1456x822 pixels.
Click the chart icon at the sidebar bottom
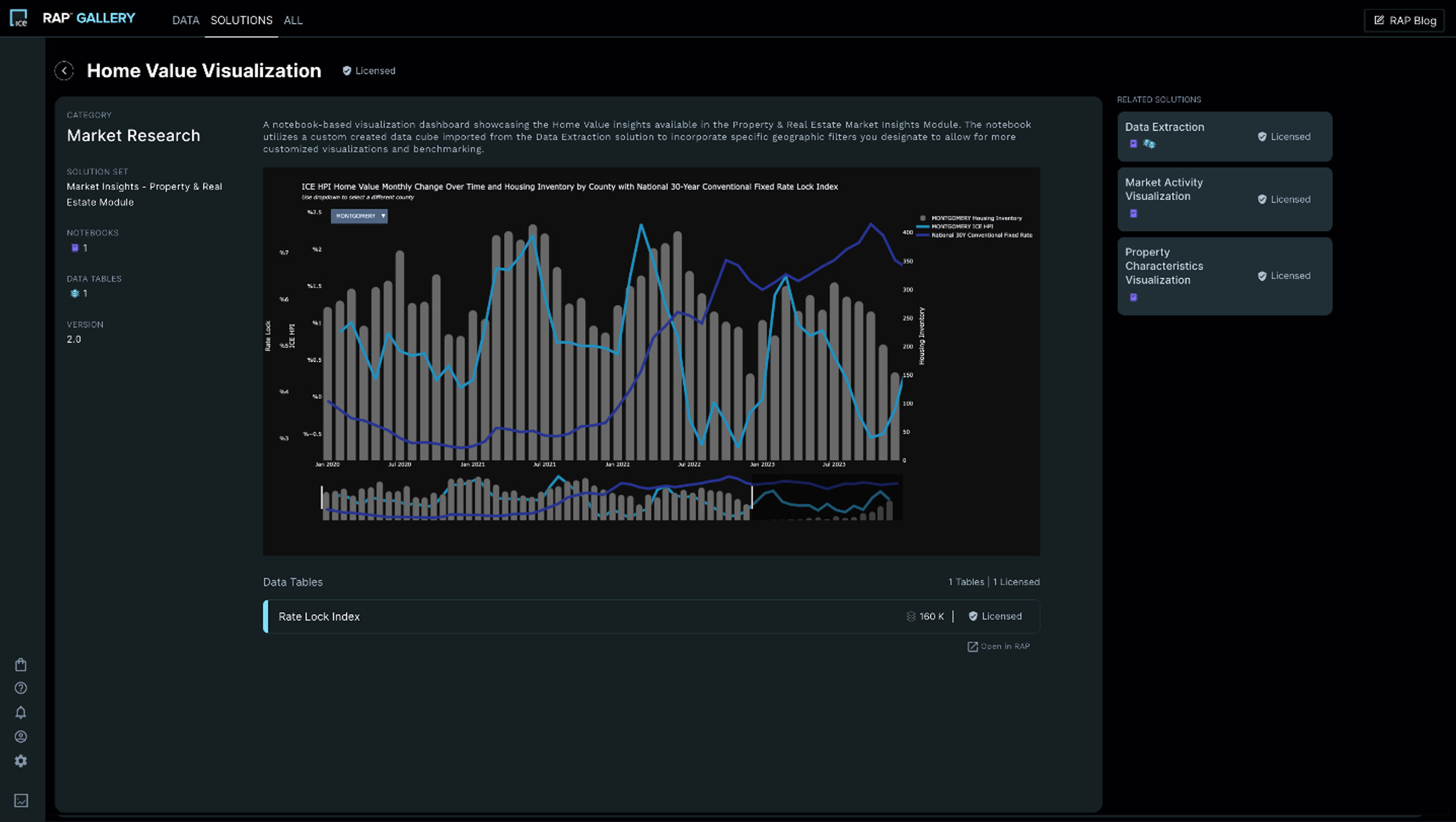tap(21, 801)
